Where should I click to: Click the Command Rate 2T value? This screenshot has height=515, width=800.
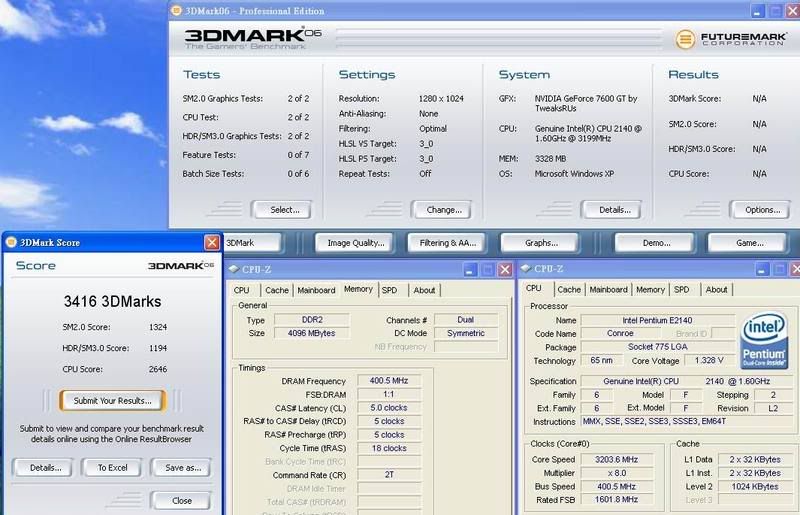(x=389, y=475)
